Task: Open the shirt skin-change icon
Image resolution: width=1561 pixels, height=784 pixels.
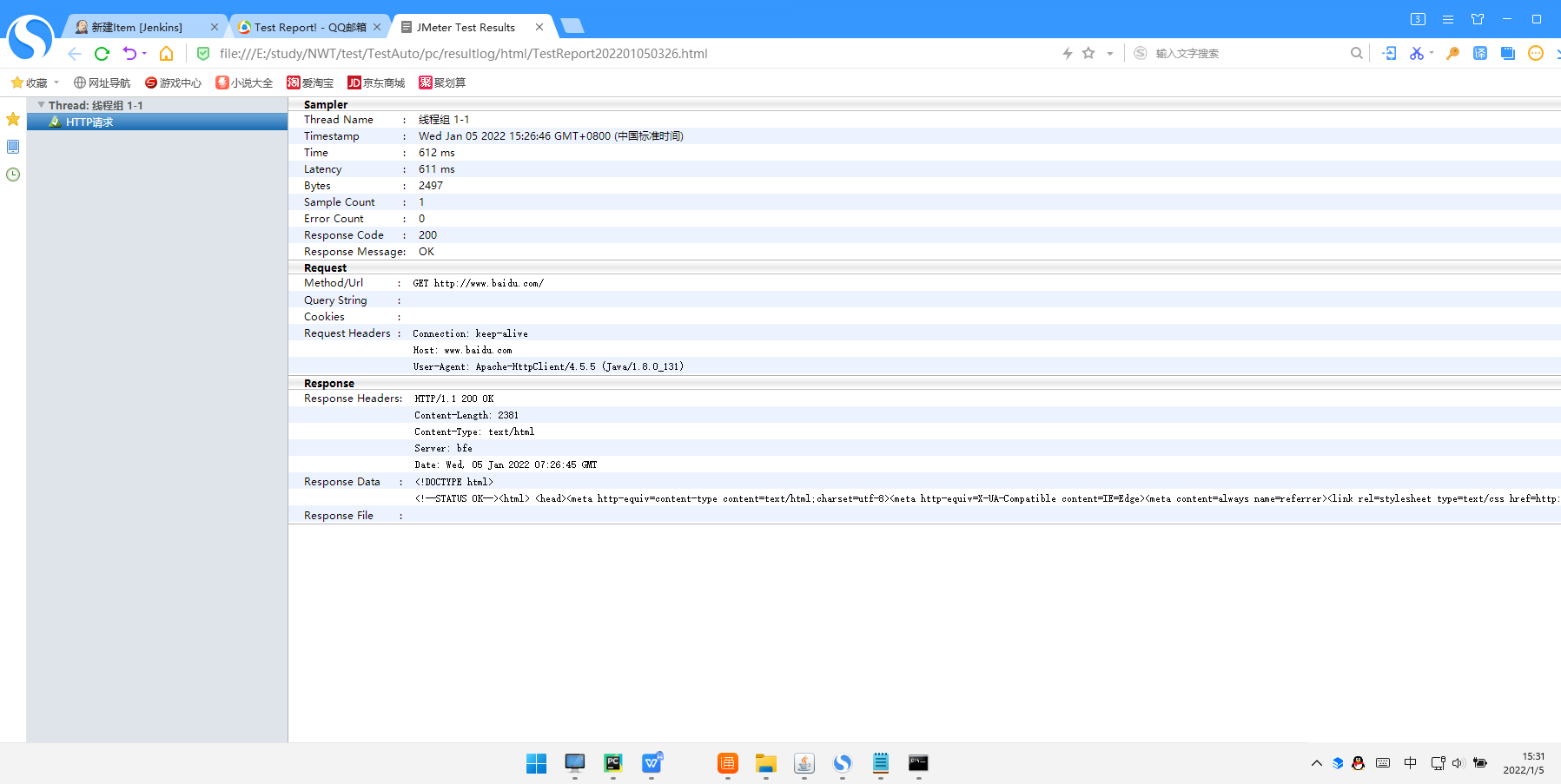Action: [1478, 19]
